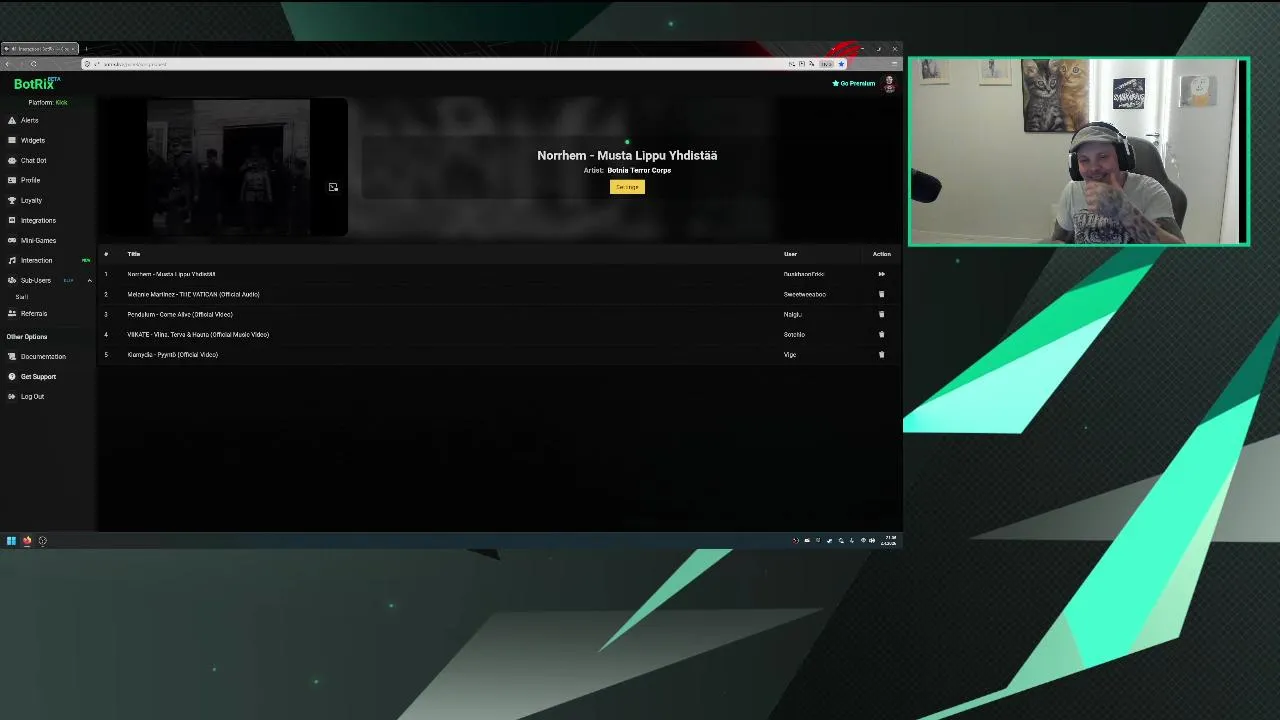Screen dimensions: 1280x720
Task: Click the yellow button under Artist name
Action: pos(627,187)
